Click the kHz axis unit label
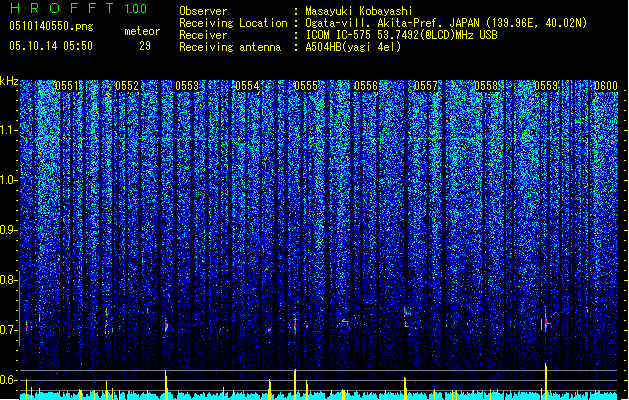 [9, 81]
